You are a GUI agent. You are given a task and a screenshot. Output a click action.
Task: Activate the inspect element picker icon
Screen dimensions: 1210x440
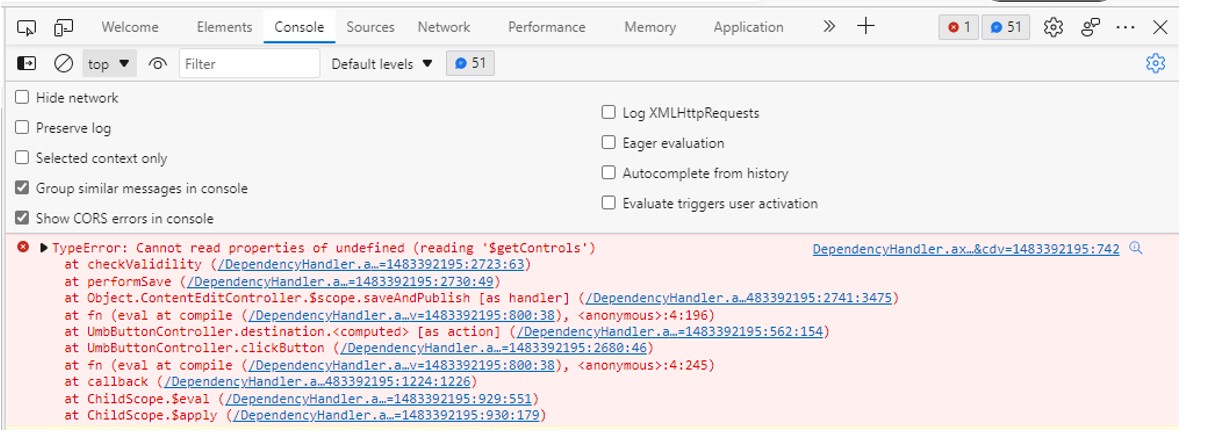[x=28, y=28]
